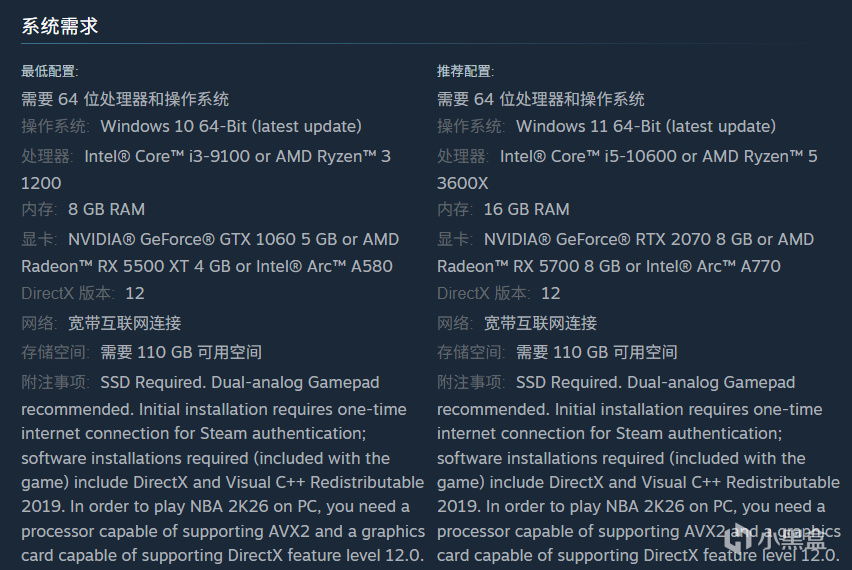The height and width of the screenshot is (570, 852).
Task: Click recommended 'software installations required' line
Action: pos(621,458)
